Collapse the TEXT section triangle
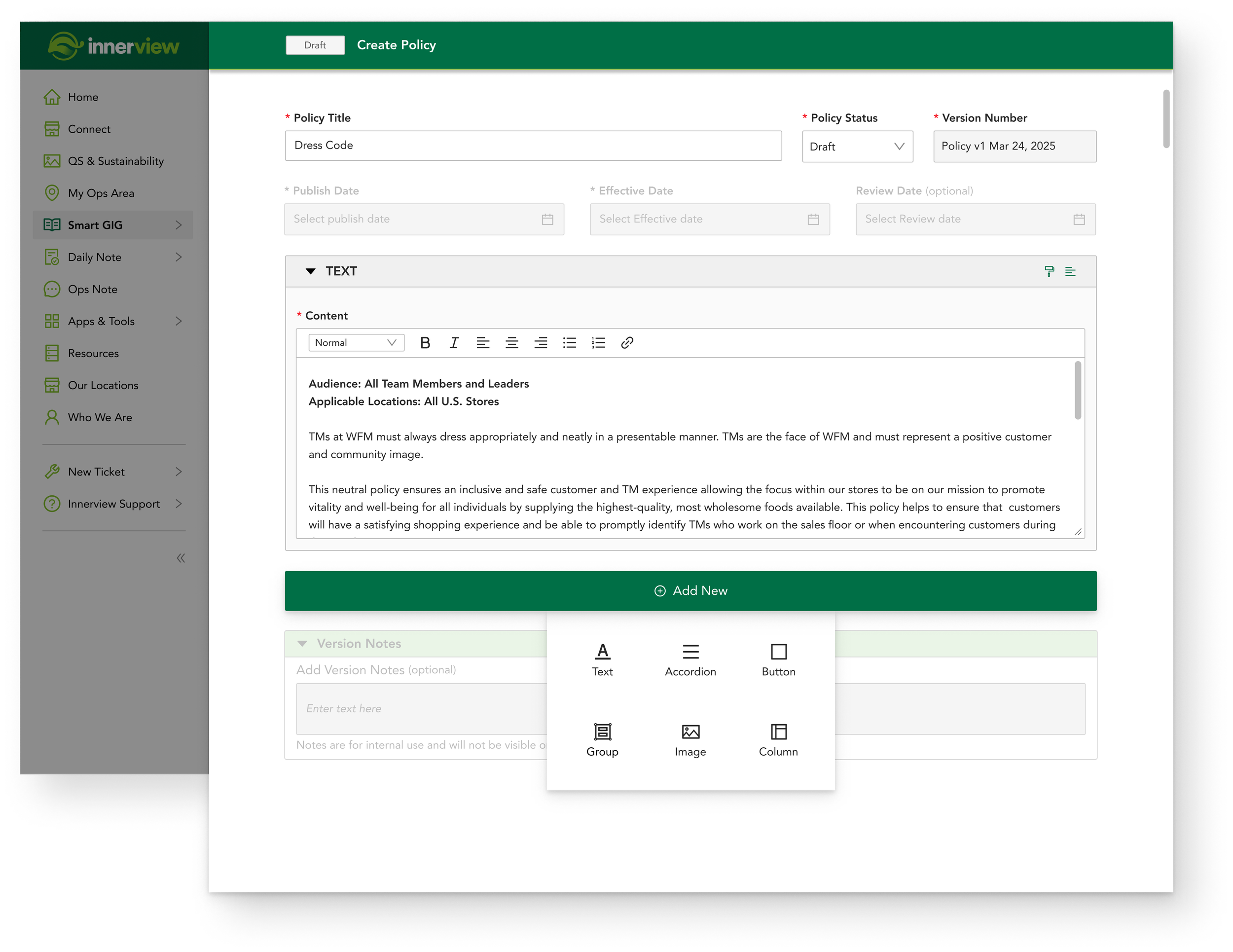Viewport: 1233px width, 952px height. (x=311, y=272)
